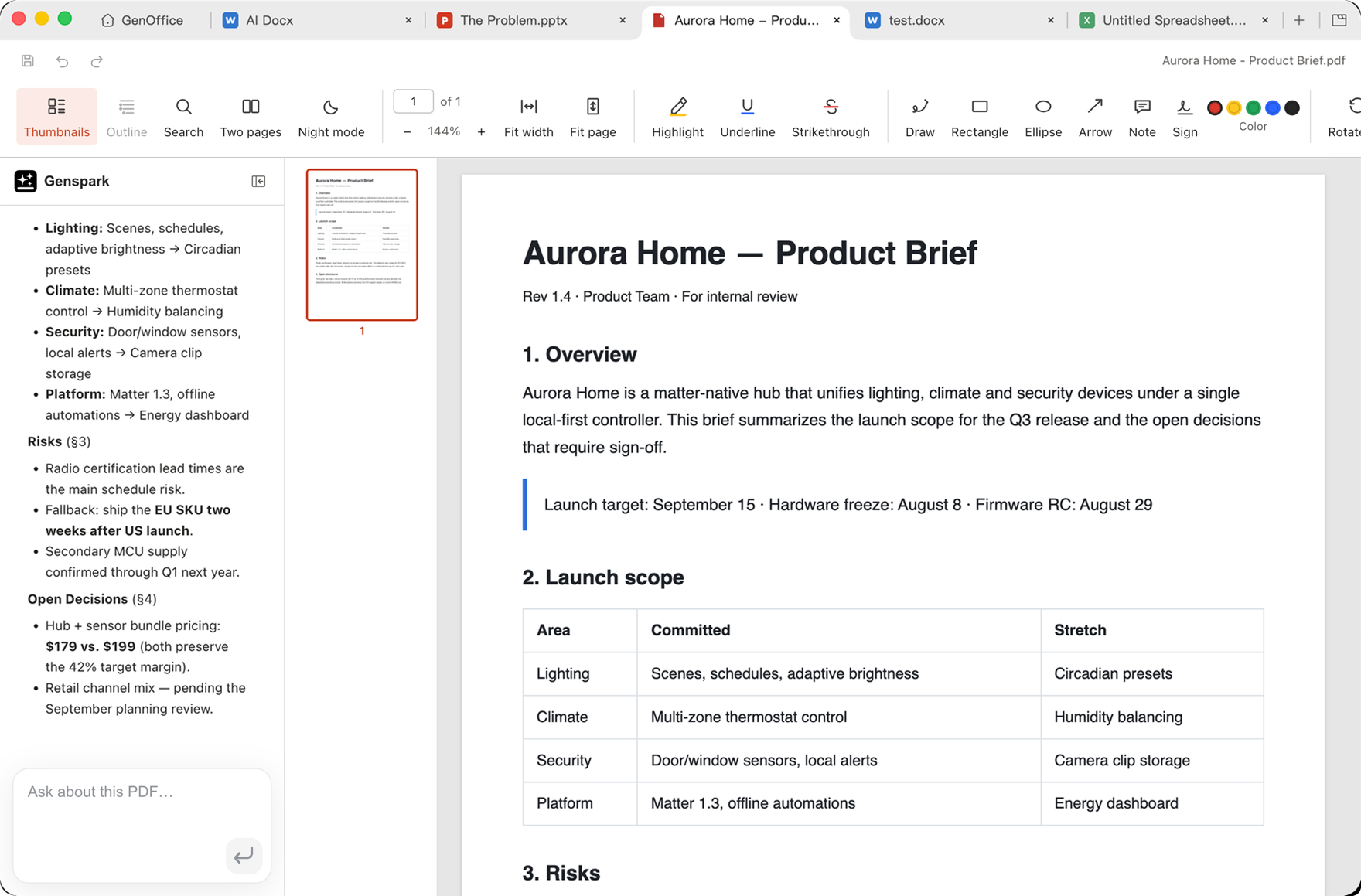
Task: Select the Arrow annotation tool
Action: point(1095,117)
